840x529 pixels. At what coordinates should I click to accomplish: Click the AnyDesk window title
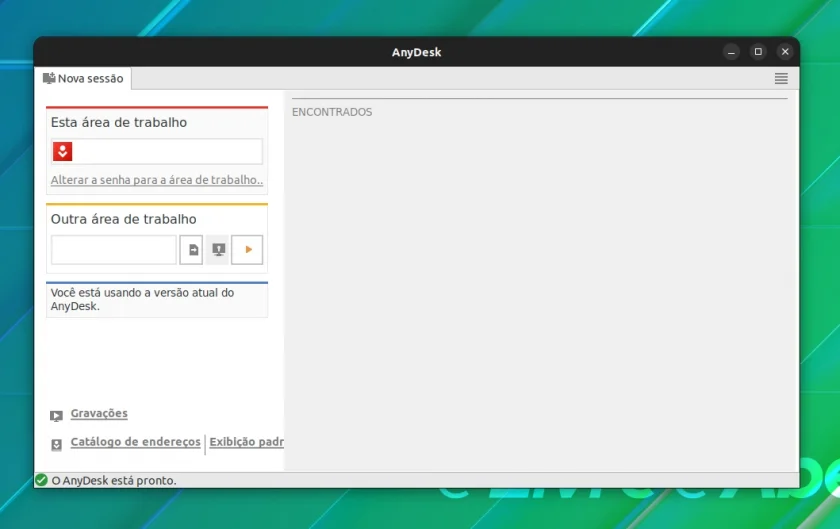pyautogui.click(x=416, y=53)
